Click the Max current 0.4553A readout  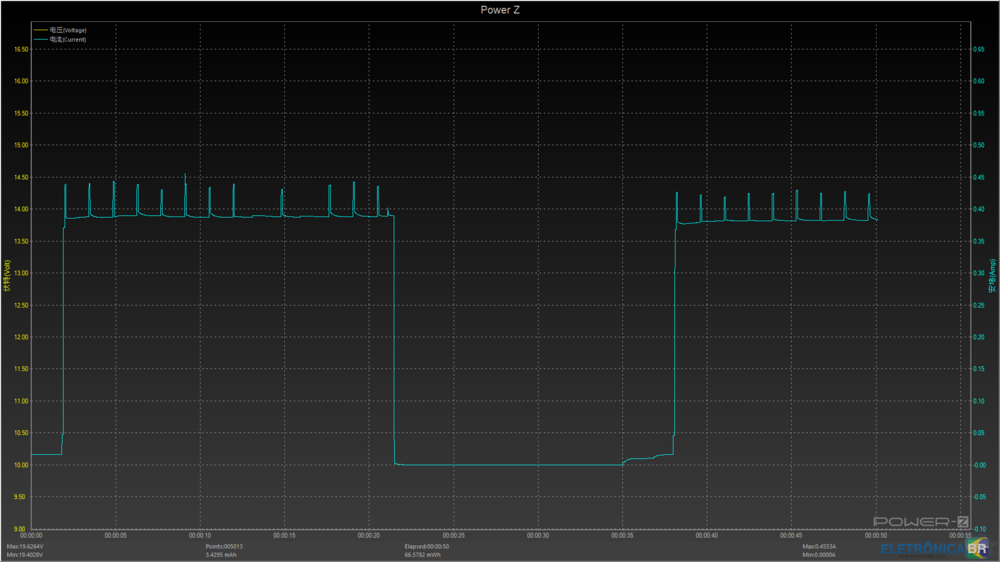point(821,546)
